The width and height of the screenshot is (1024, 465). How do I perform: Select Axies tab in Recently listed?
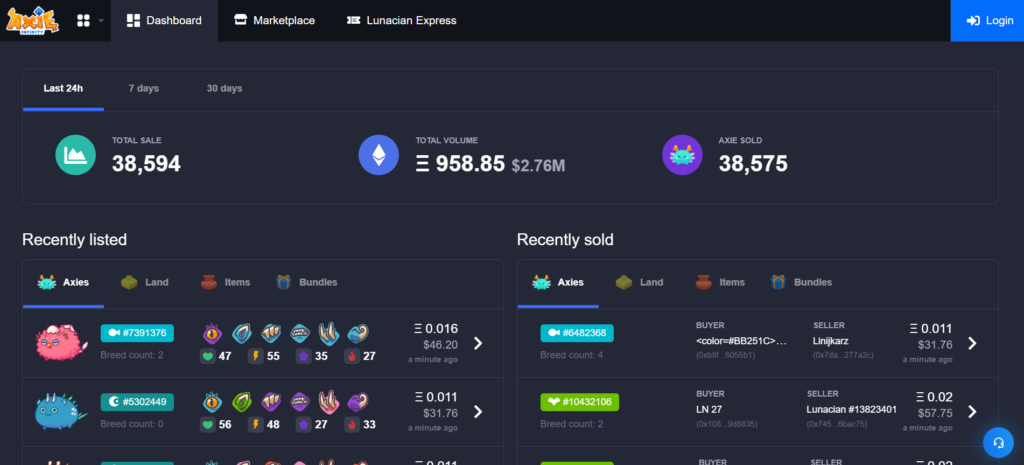pyautogui.click(x=63, y=283)
